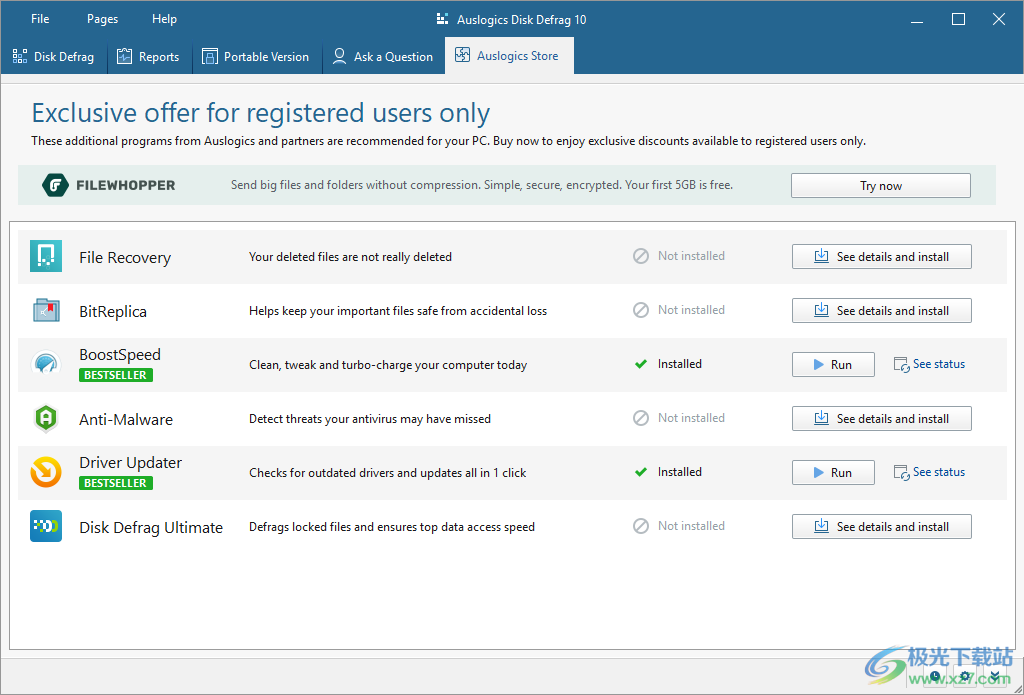Image resolution: width=1024 pixels, height=695 pixels.
Task: Click 'Detect threats your antivirus may have missed'
Action: point(370,419)
